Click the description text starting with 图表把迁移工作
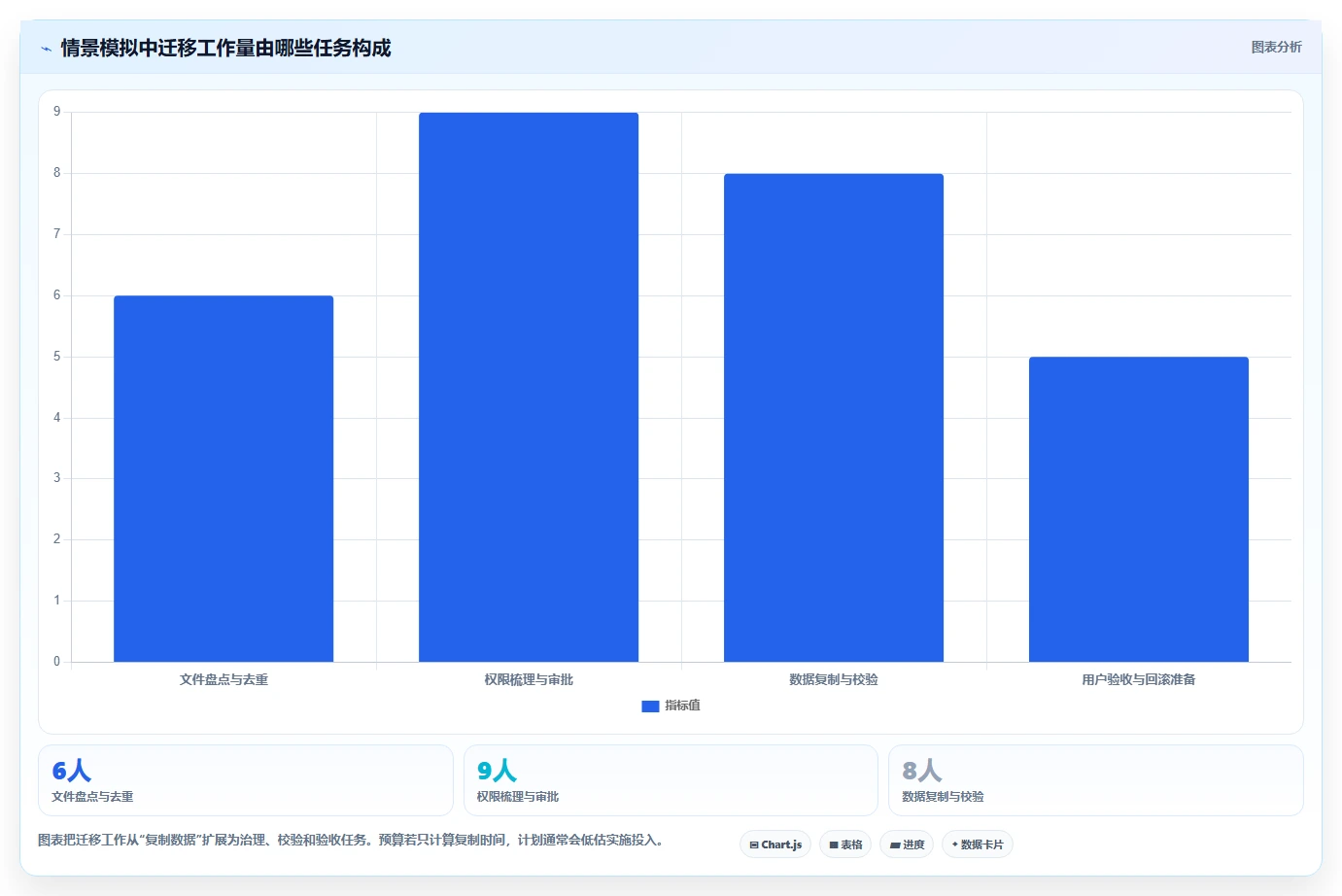The width and height of the screenshot is (1342, 896). (351, 840)
